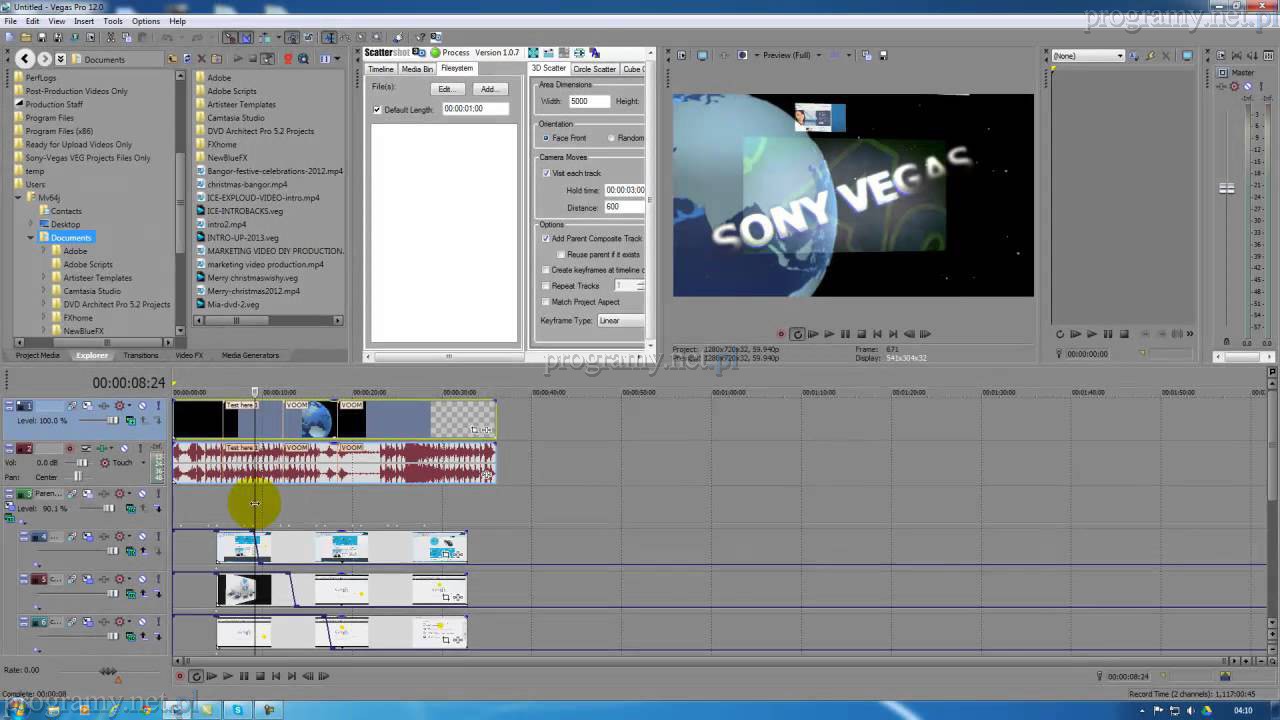Stop playback from the timeline transport bar
This screenshot has width=1280, height=720.
coord(260,676)
